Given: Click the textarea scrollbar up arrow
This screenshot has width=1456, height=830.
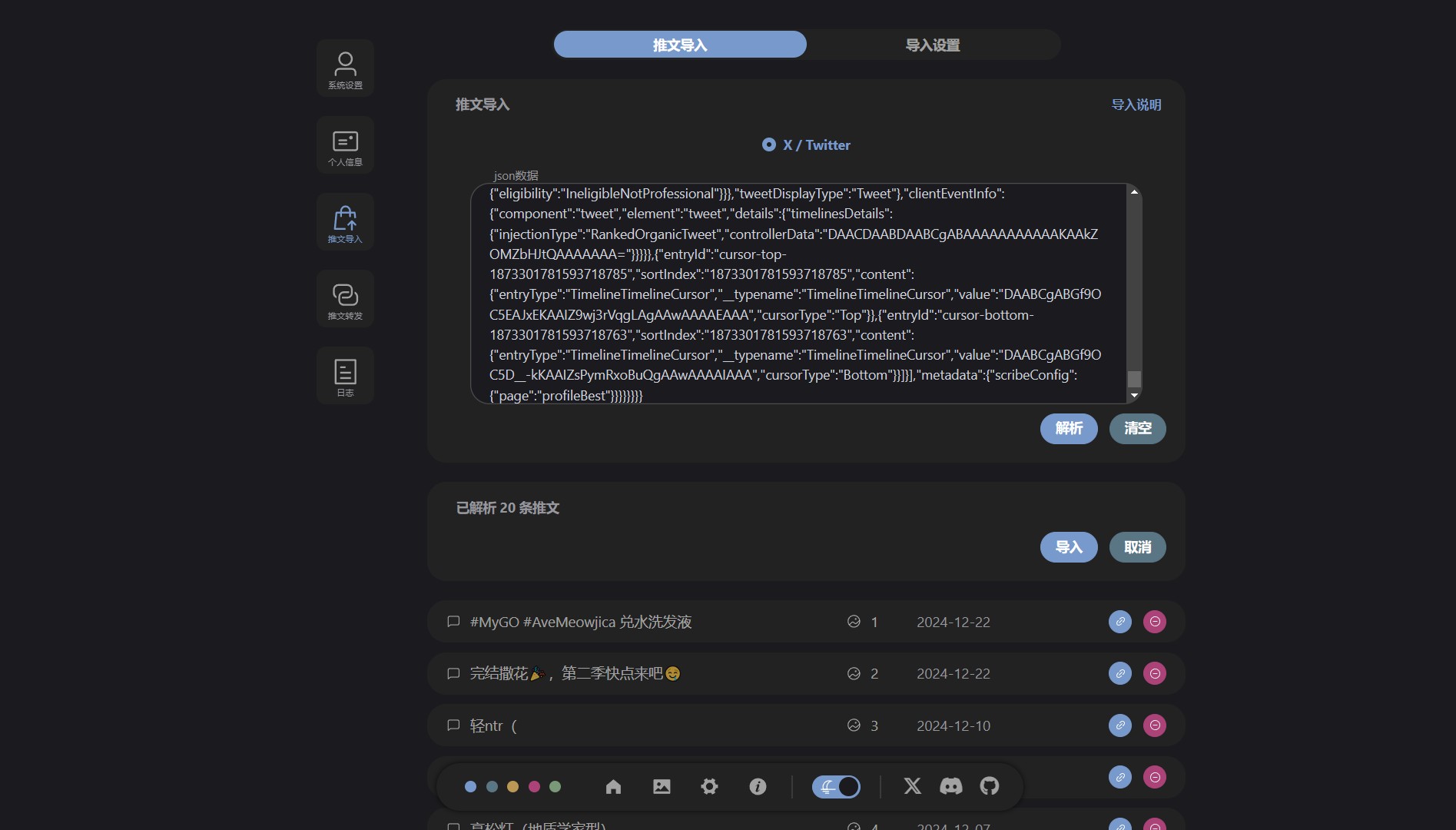Looking at the screenshot, I should pyautogui.click(x=1134, y=192).
